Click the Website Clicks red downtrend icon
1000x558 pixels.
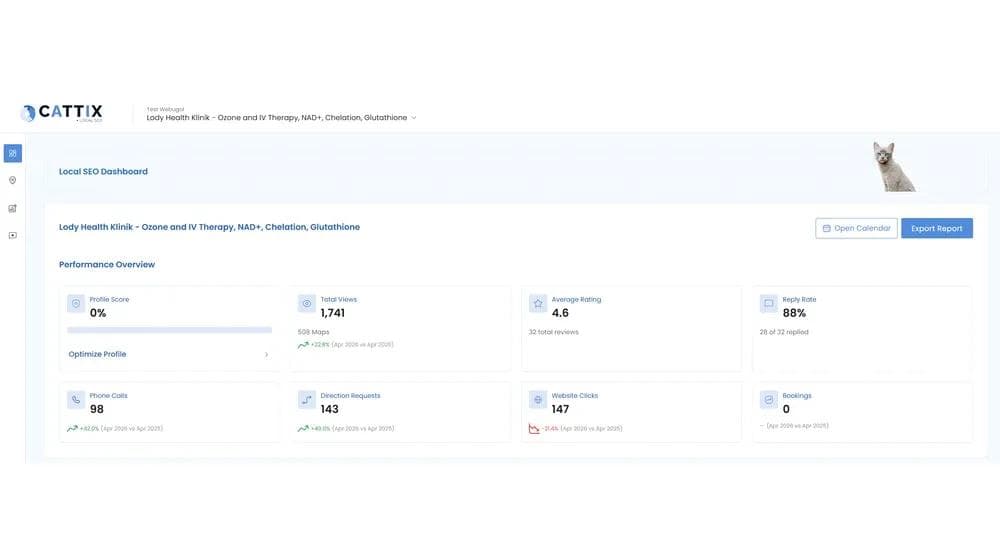tap(534, 429)
